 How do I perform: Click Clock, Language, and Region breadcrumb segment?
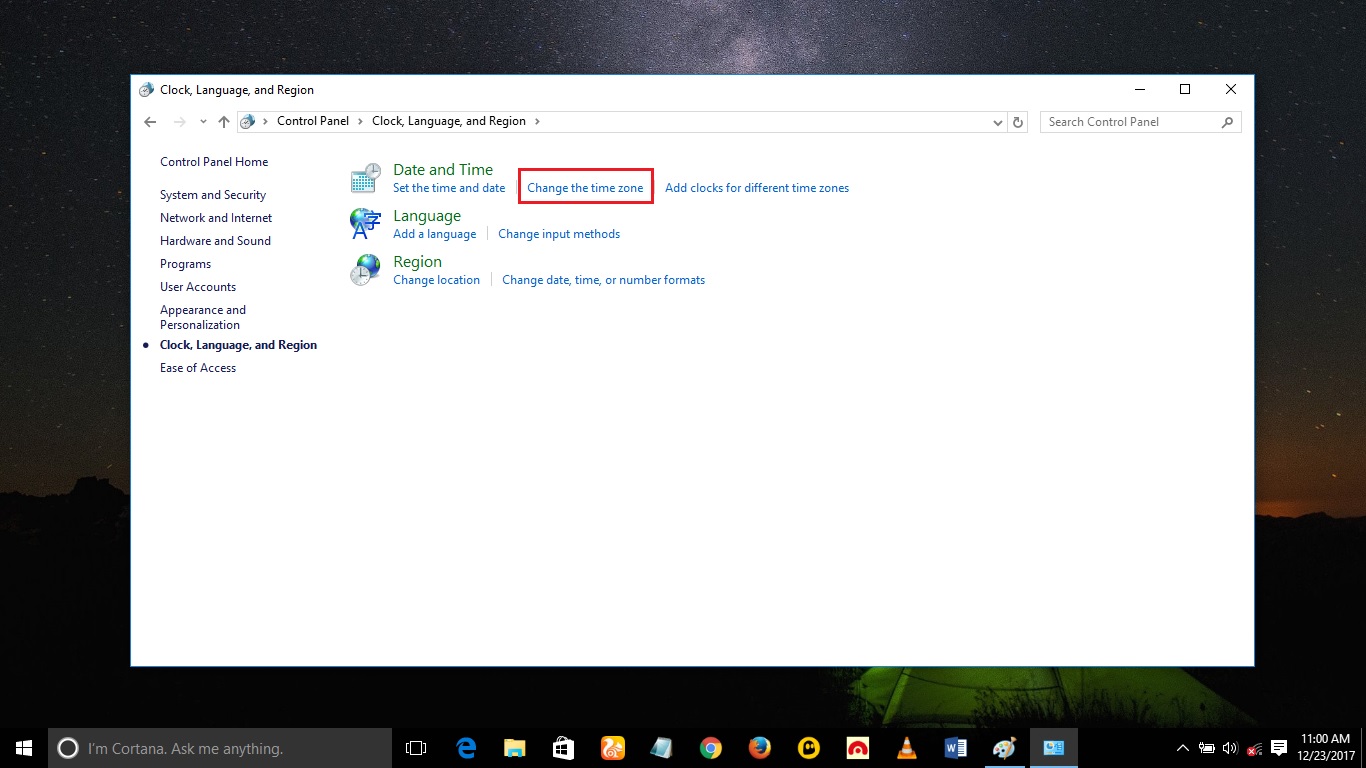tap(449, 122)
